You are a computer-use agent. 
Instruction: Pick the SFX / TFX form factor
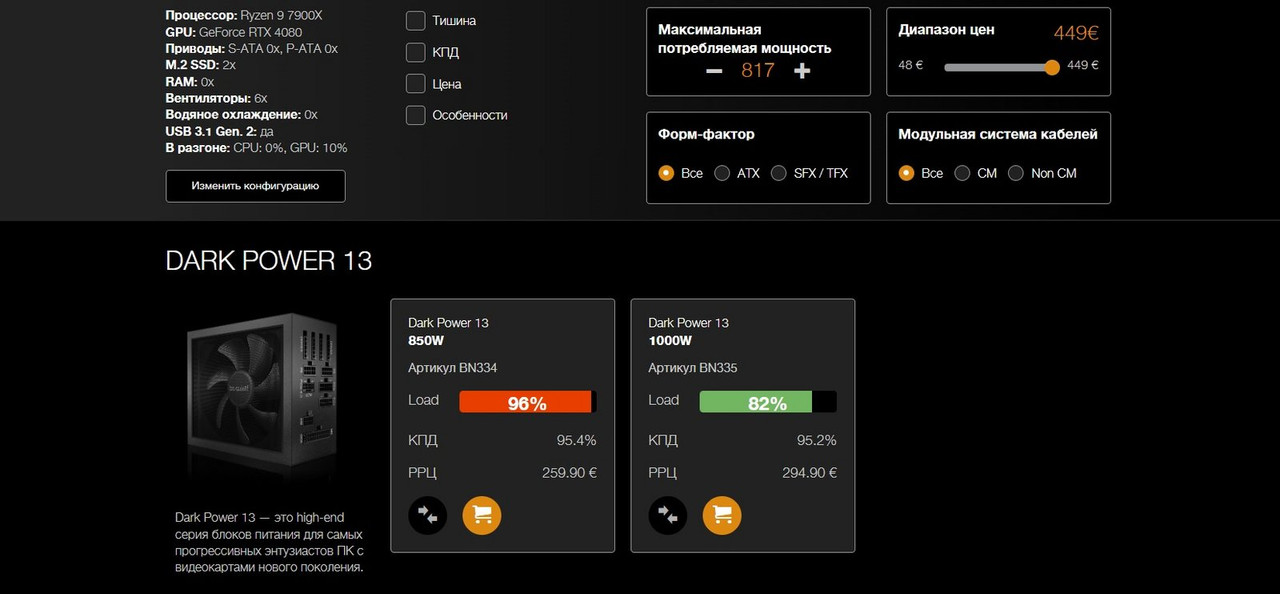click(x=778, y=173)
